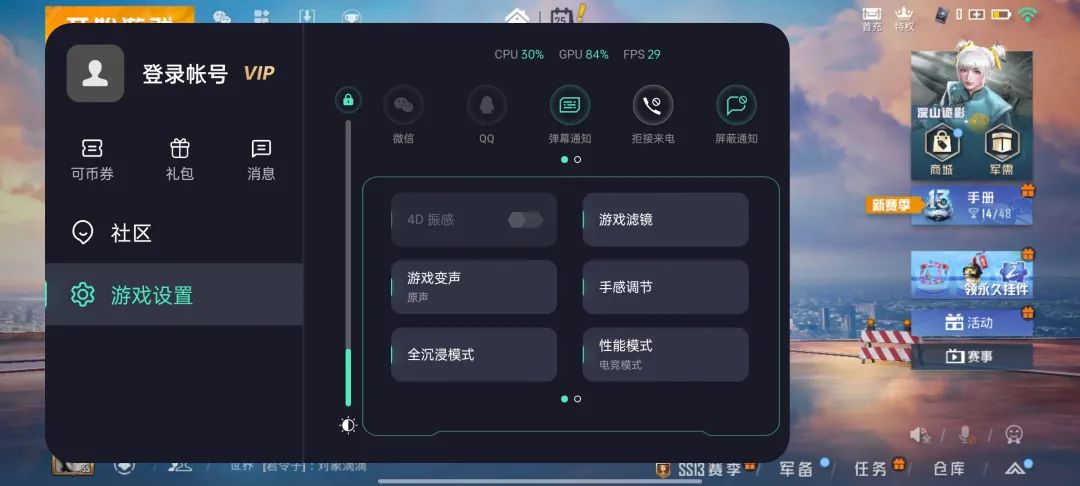
Task: Toggle the 拒接来电 call-block icon
Action: click(653, 105)
